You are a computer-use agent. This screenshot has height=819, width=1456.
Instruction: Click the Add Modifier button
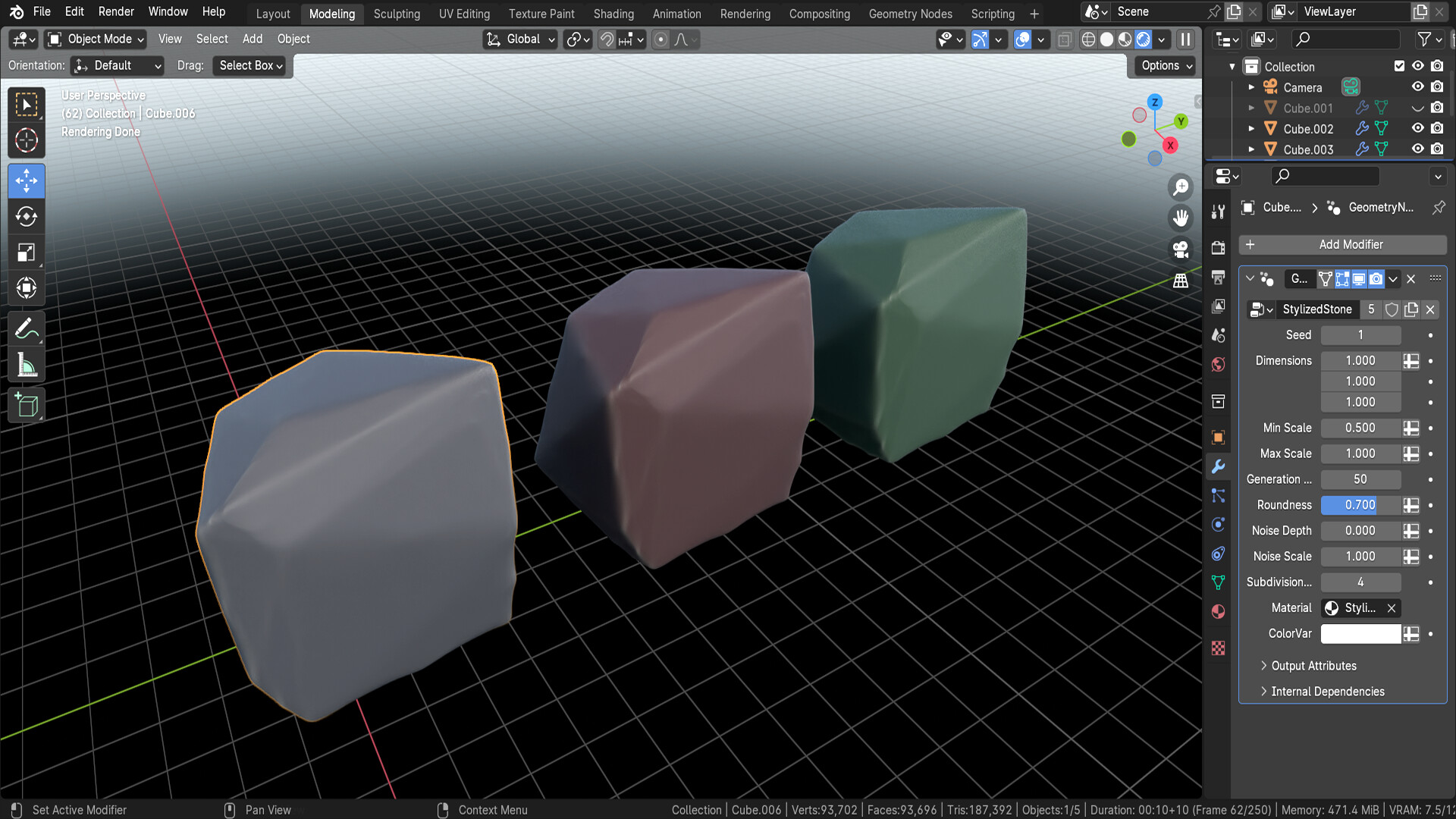pyautogui.click(x=1342, y=244)
